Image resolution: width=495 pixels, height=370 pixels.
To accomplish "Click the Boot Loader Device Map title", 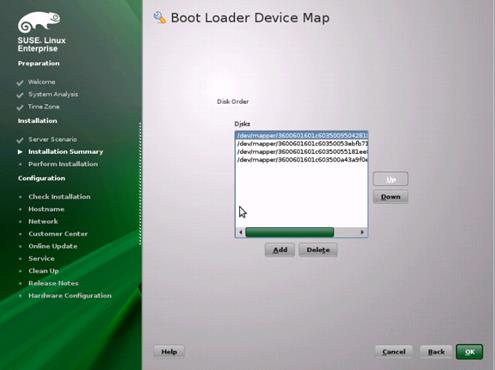I will point(250,18).
